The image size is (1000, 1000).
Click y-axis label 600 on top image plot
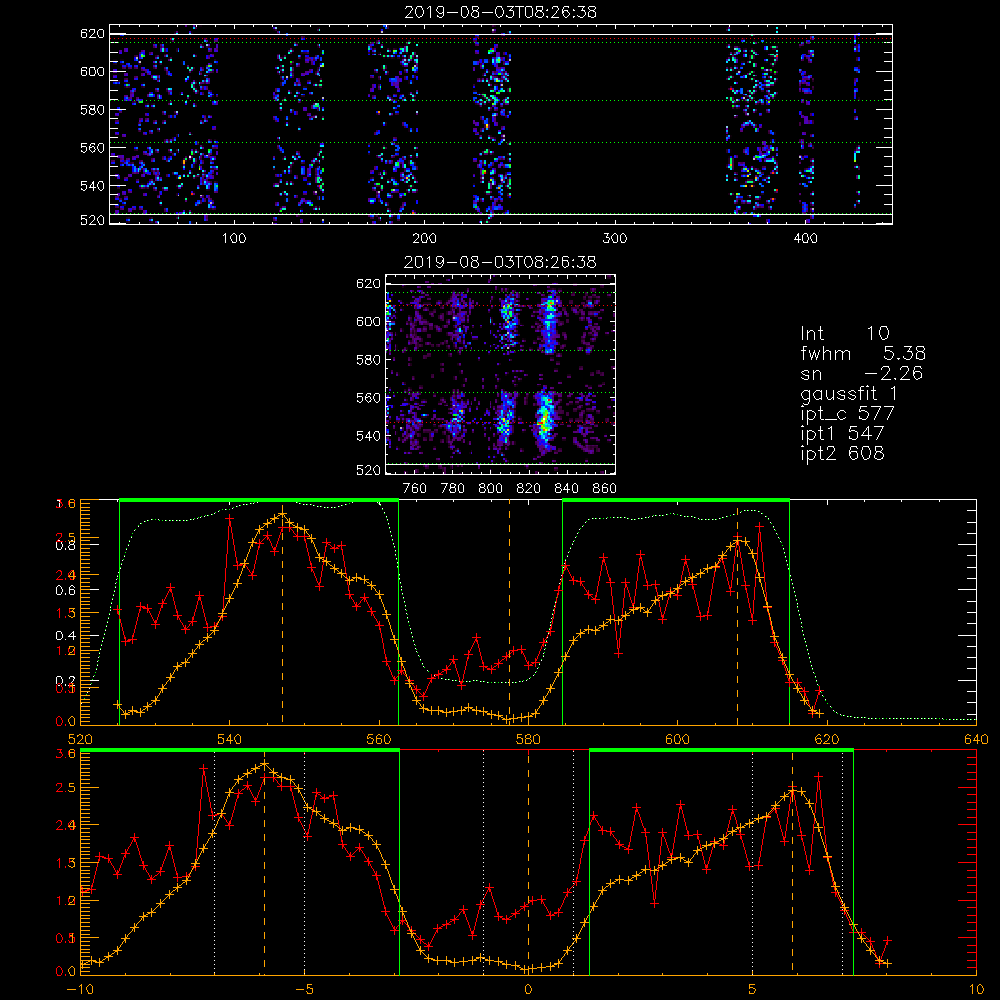pos(92,71)
